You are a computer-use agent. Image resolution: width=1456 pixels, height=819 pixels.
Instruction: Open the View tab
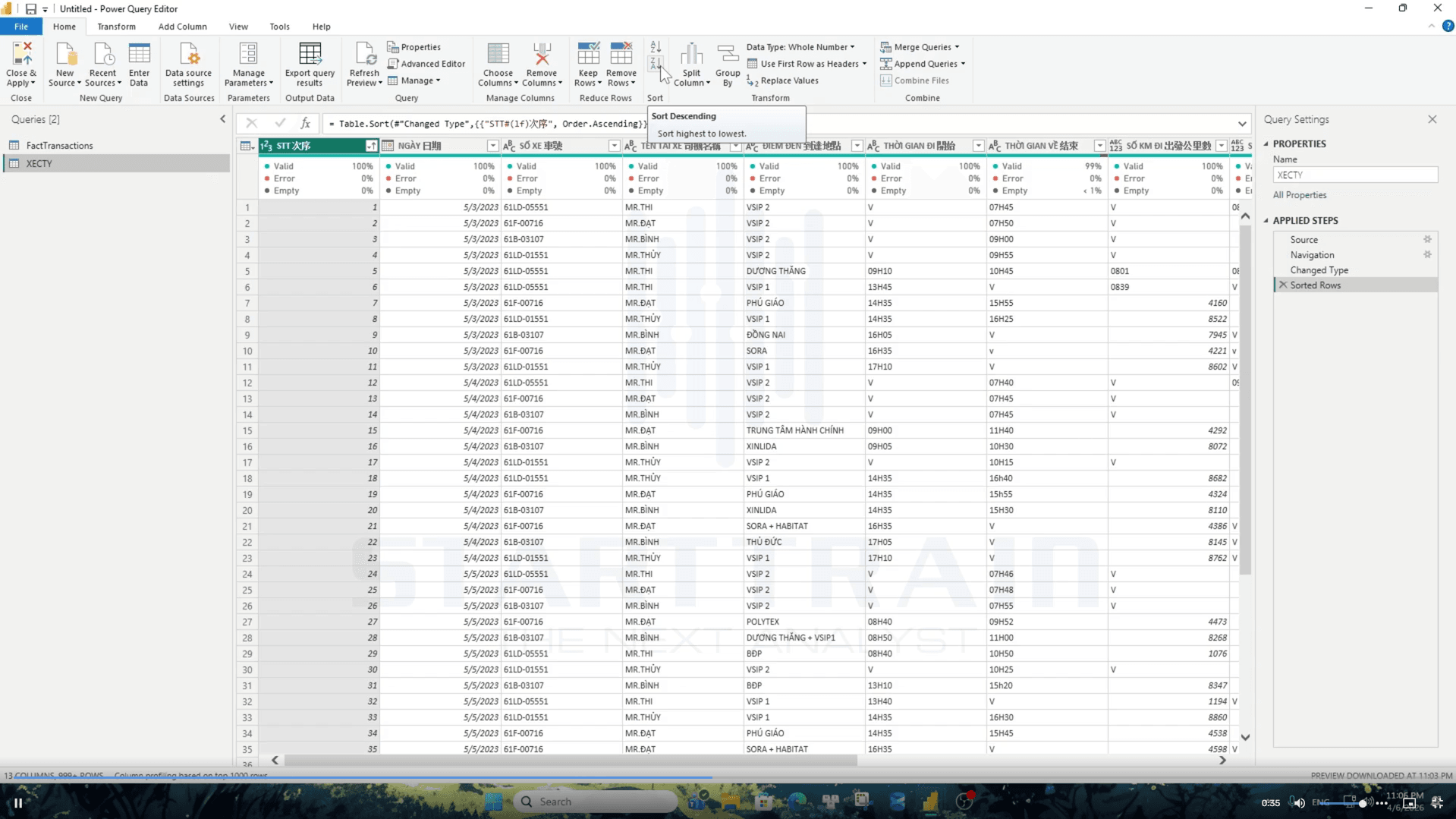point(238,27)
